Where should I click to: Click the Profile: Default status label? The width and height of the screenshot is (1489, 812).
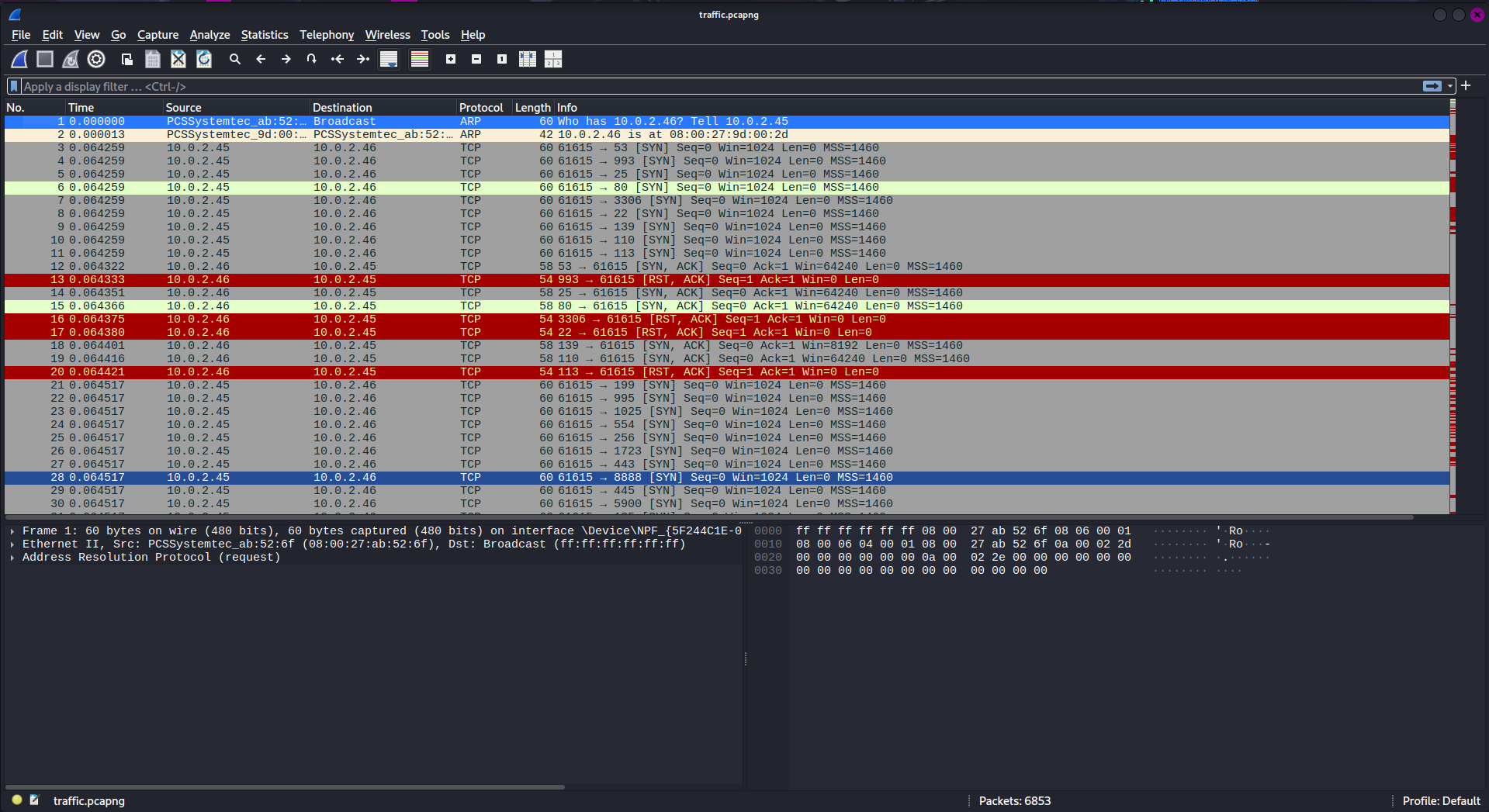click(1441, 801)
